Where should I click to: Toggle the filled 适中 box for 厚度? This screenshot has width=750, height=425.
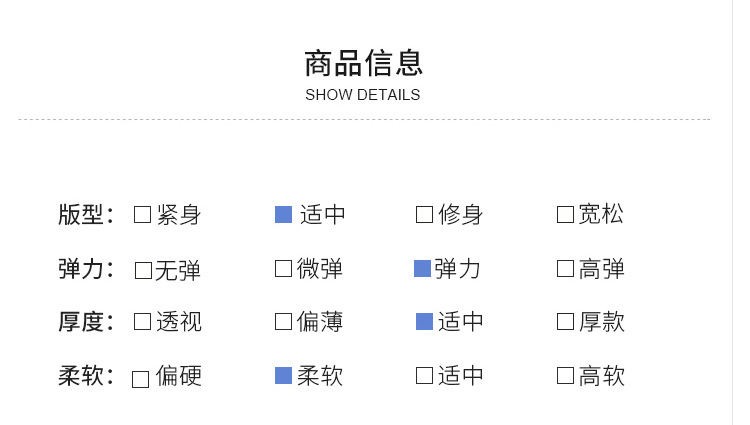tap(424, 321)
